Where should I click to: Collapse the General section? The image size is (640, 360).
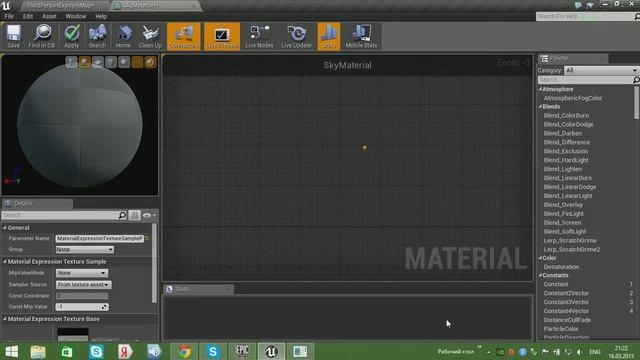point(5,228)
